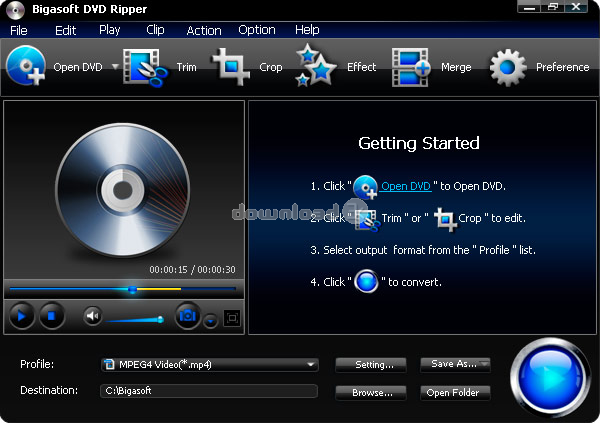
Task: Click the blue convert icon in step 4
Action: (366, 282)
